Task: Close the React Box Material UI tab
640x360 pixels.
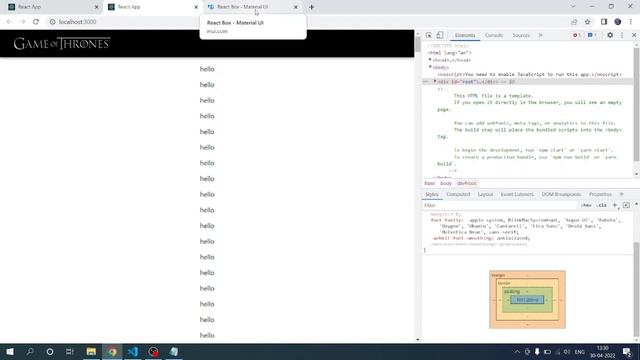Action: (x=296, y=7)
